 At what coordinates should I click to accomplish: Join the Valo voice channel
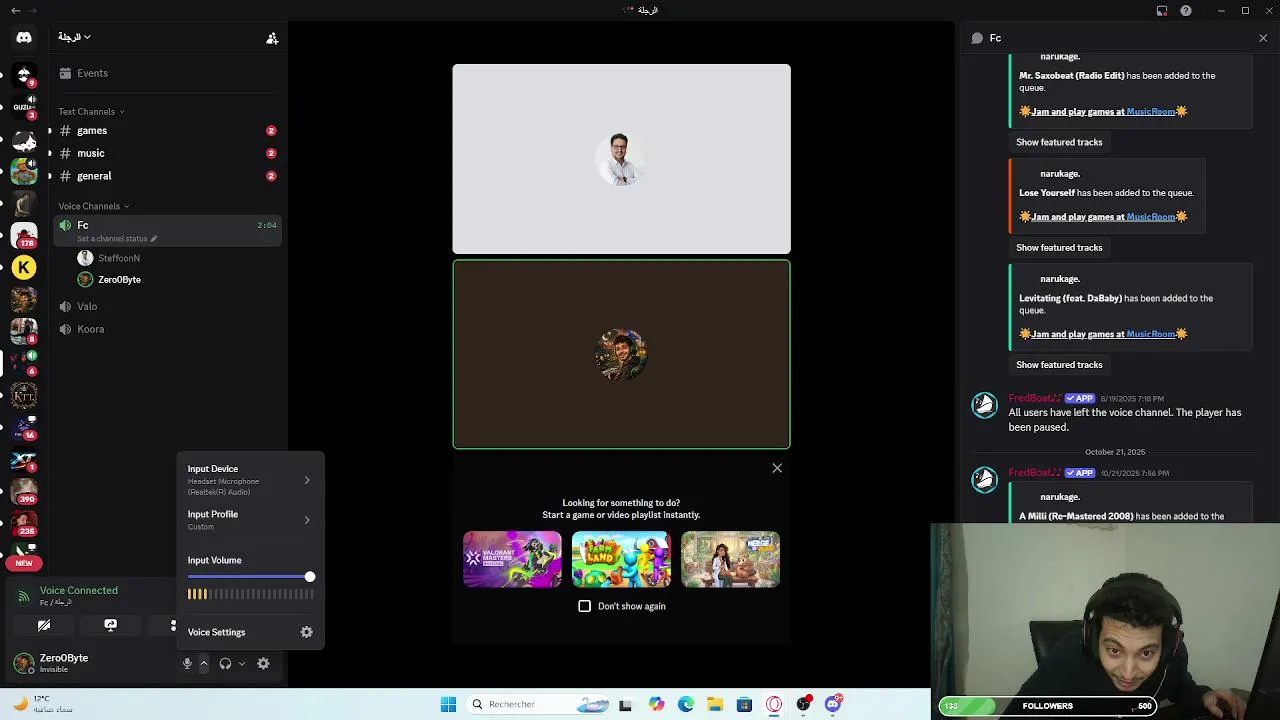[x=167, y=306]
